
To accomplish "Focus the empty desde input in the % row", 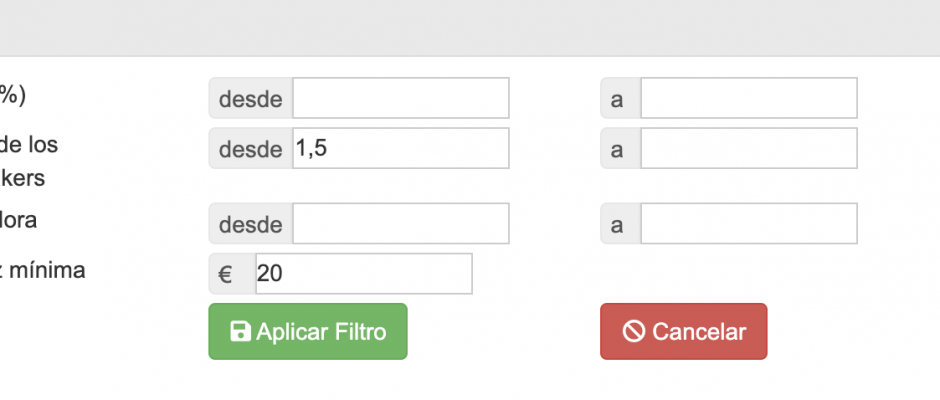I will 401,98.
